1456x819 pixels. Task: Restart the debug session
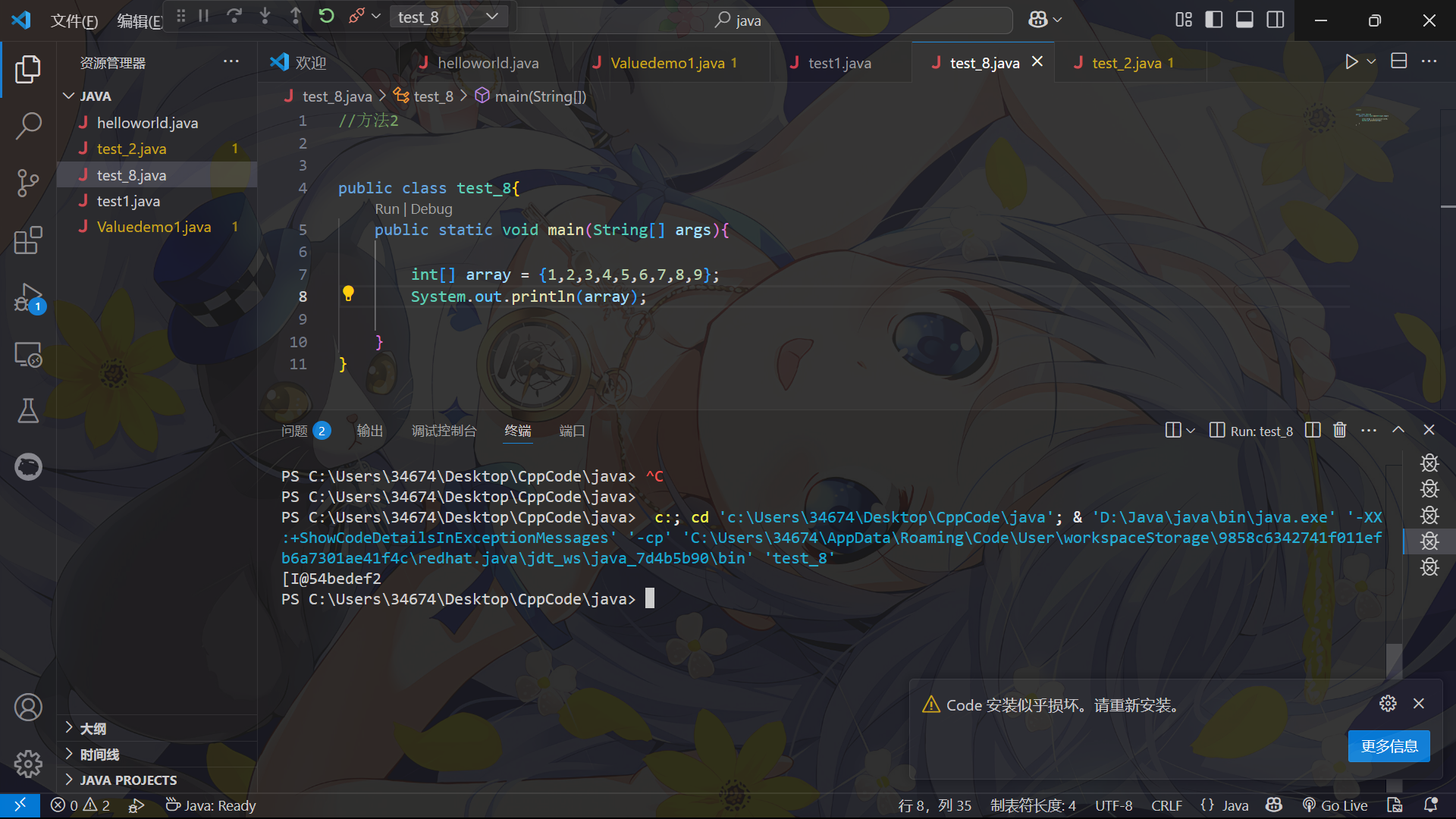[326, 16]
